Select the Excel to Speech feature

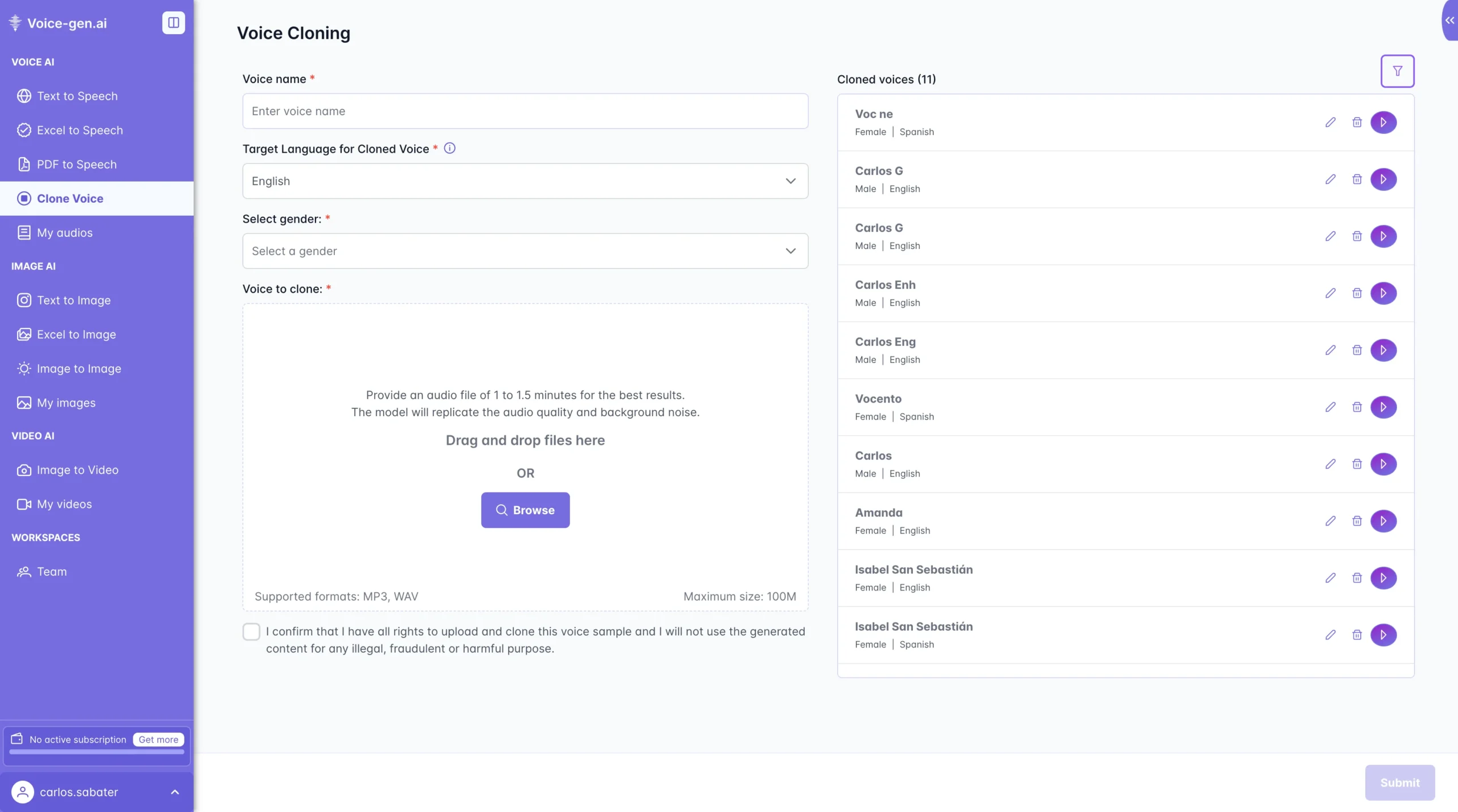tap(80, 130)
